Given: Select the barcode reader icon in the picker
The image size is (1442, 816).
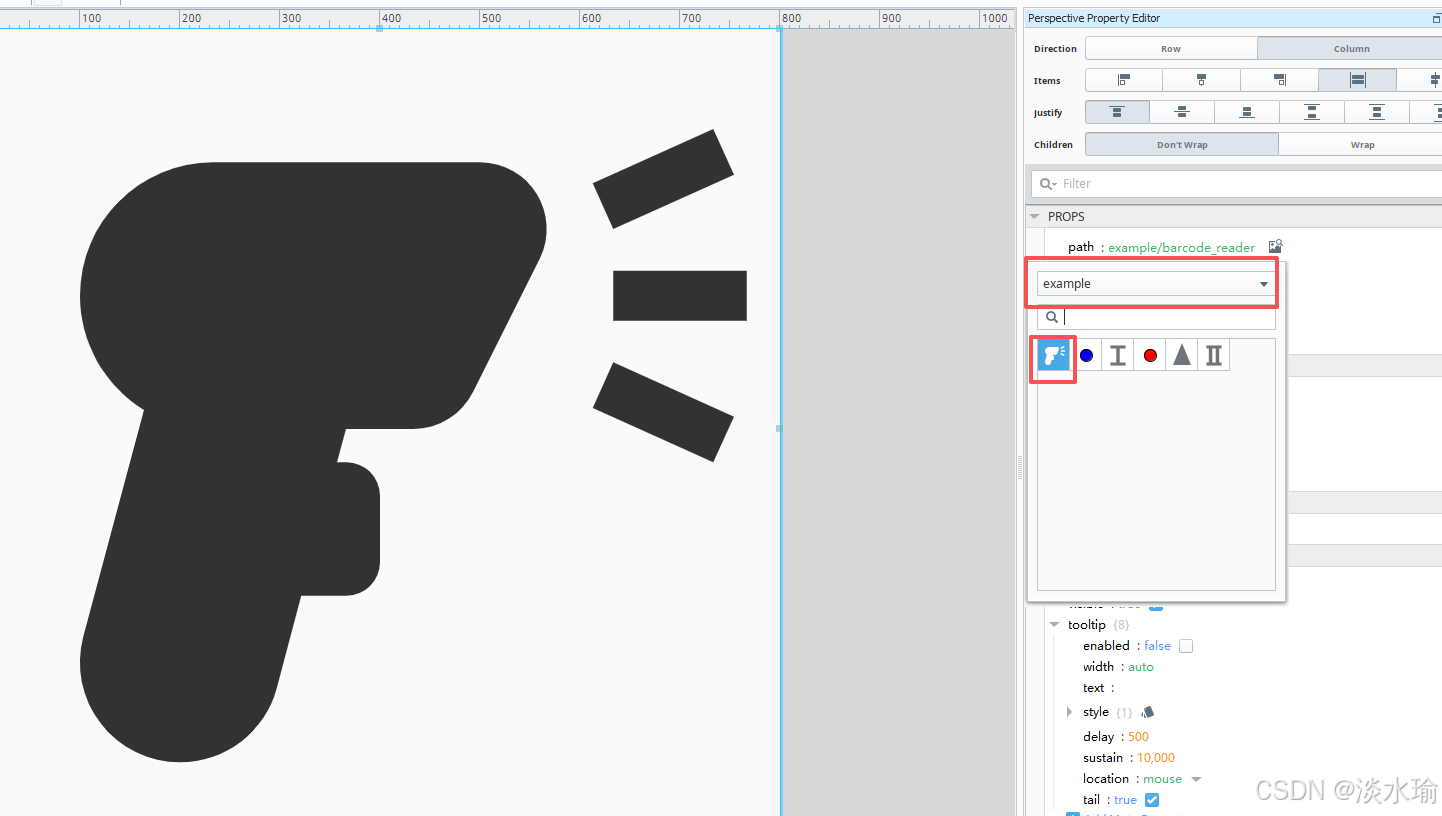Looking at the screenshot, I should tap(1054, 355).
